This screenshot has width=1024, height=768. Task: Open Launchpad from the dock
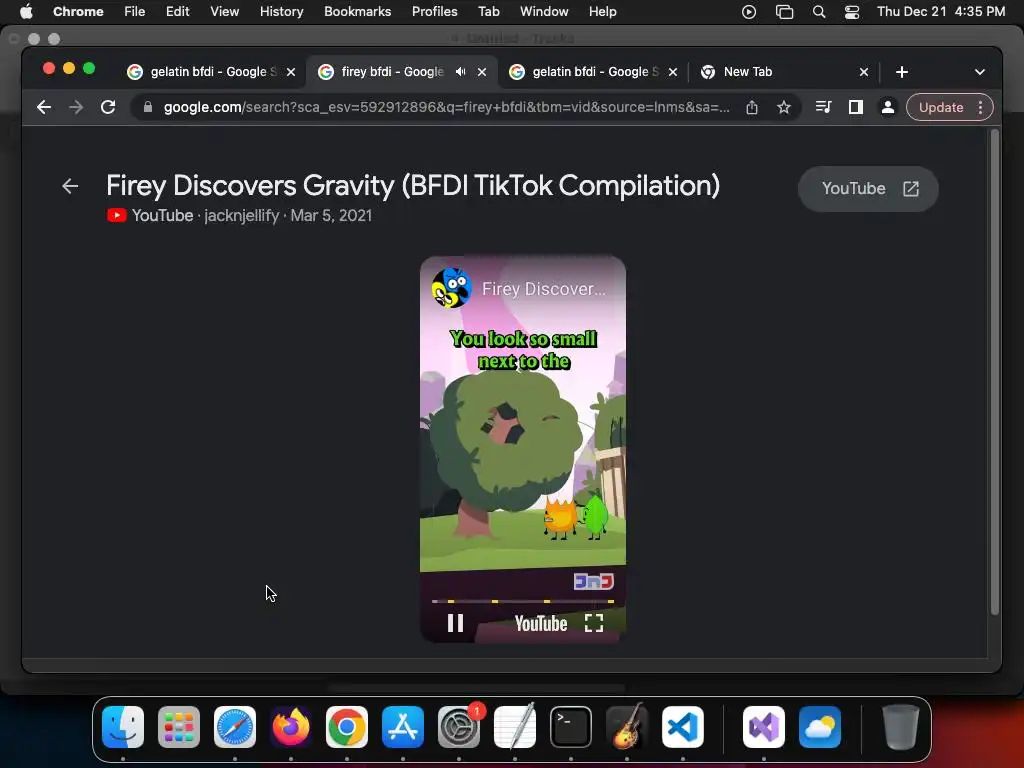(x=179, y=727)
